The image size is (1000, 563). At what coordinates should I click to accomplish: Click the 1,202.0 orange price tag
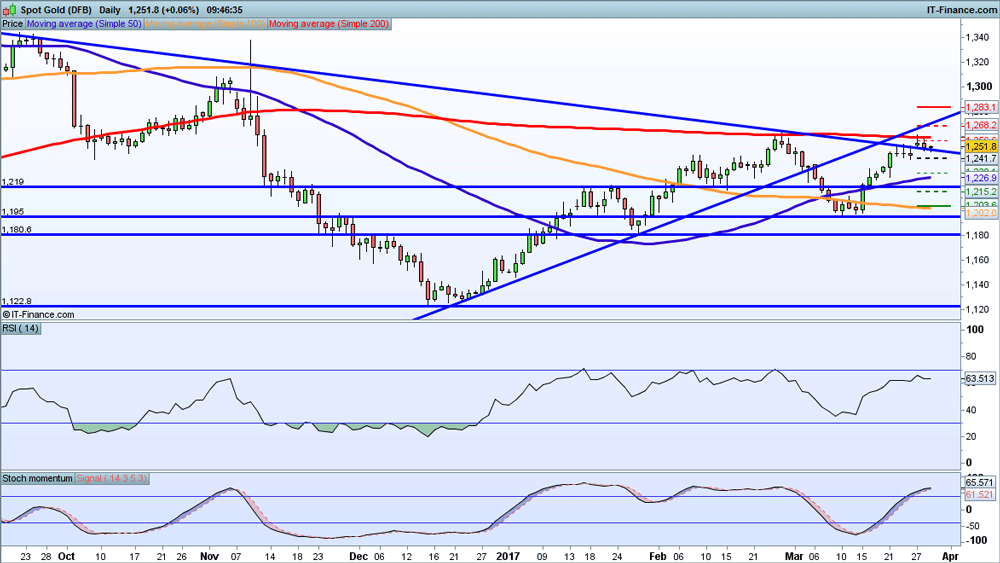click(x=980, y=213)
